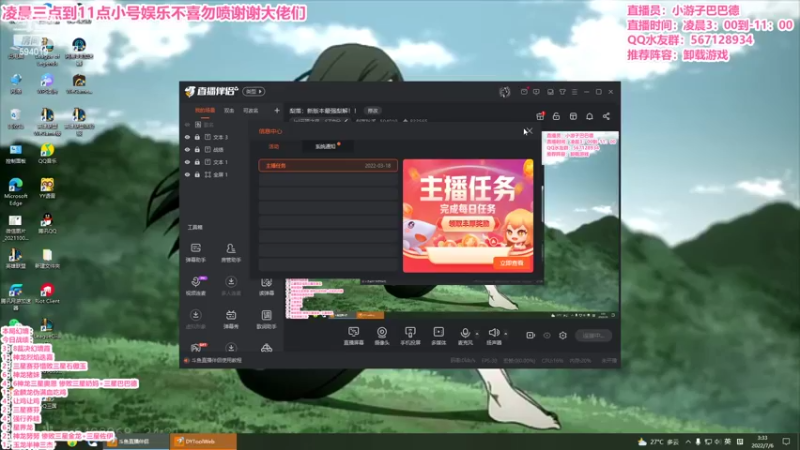800x450 pixels.
Task: Click the save icon in title bar
Action: point(550,92)
